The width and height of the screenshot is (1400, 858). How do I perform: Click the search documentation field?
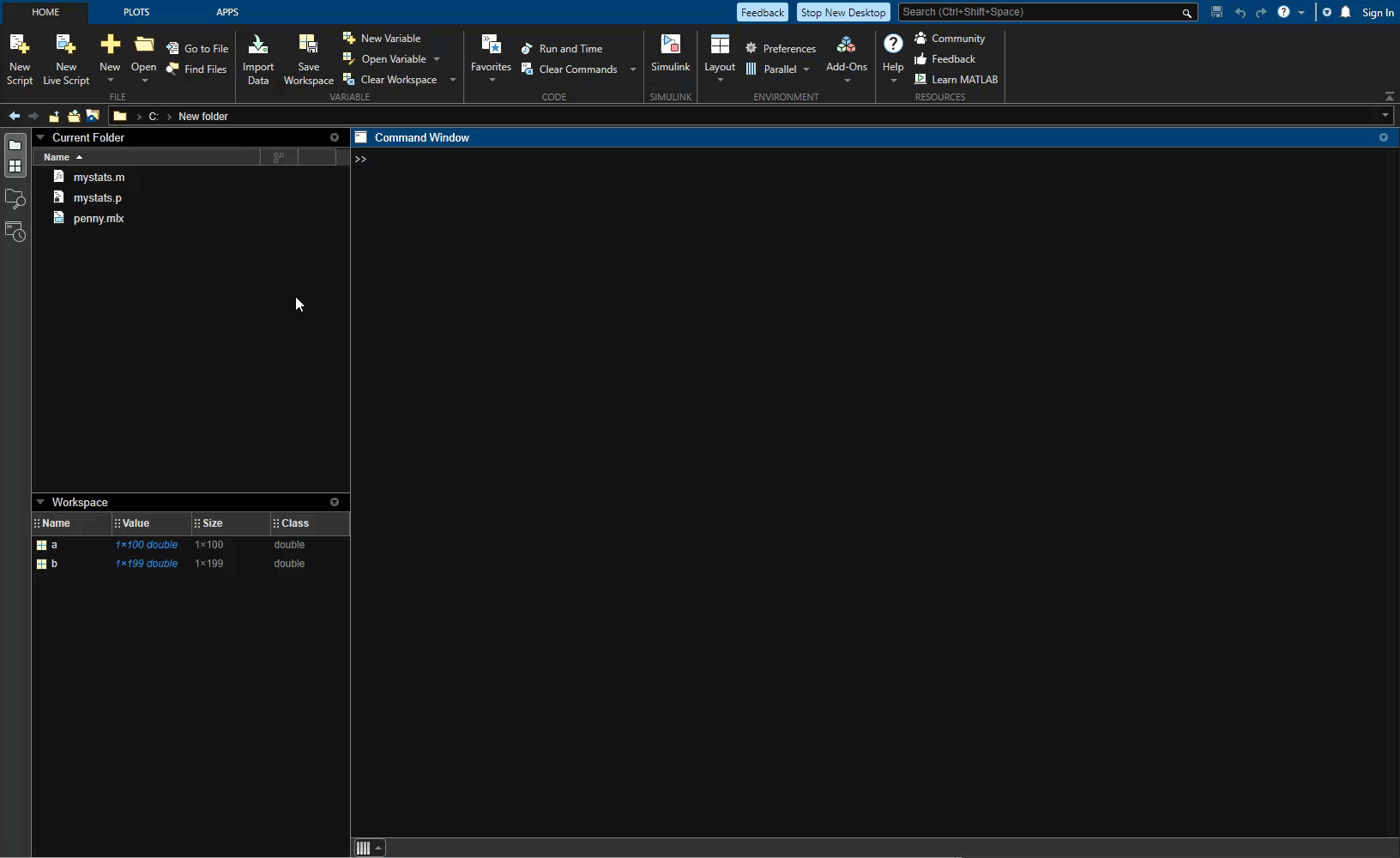point(1038,12)
